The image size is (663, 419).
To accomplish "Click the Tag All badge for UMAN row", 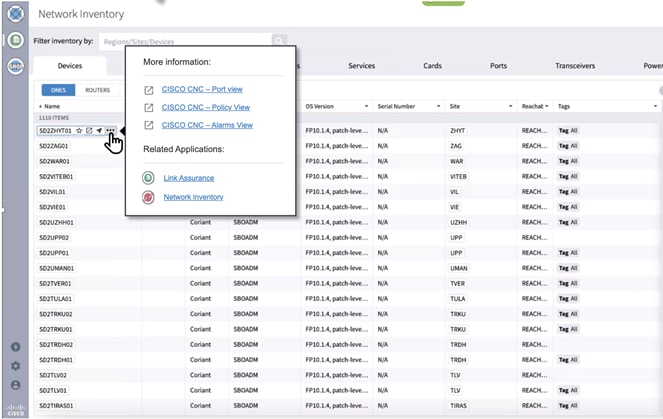I will 568,268.
